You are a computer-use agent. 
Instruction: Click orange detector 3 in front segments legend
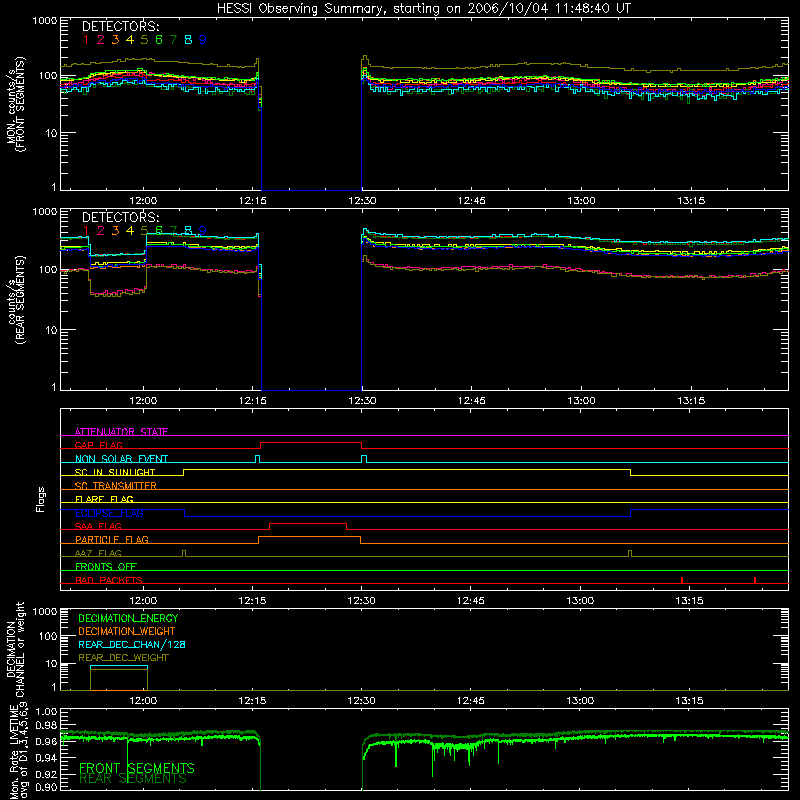coord(115,40)
